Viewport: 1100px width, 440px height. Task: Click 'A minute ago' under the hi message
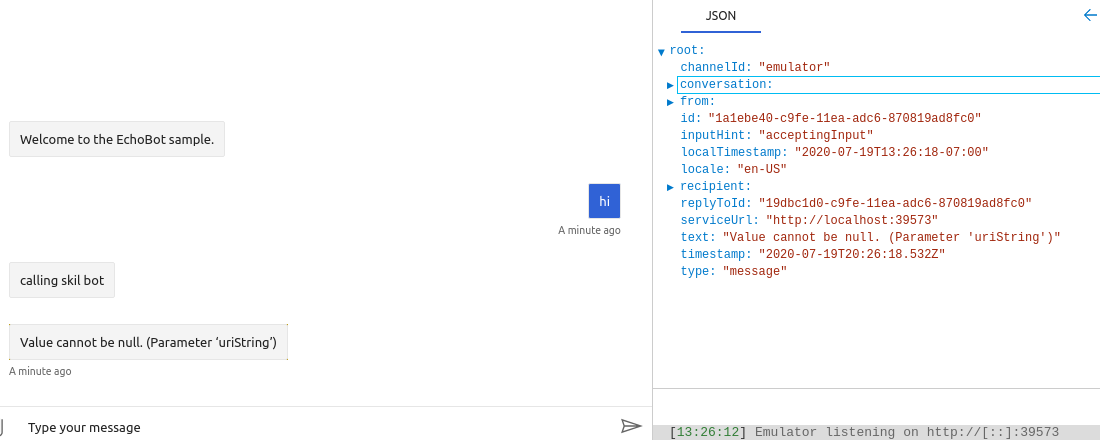click(589, 230)
